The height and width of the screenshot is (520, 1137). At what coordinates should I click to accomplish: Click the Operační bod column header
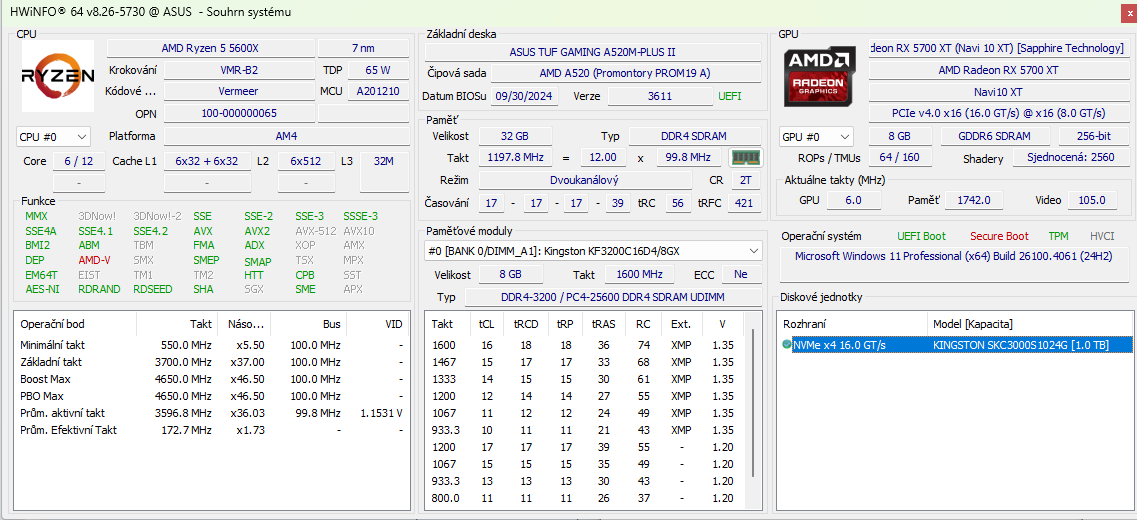[x=52, y=324]
